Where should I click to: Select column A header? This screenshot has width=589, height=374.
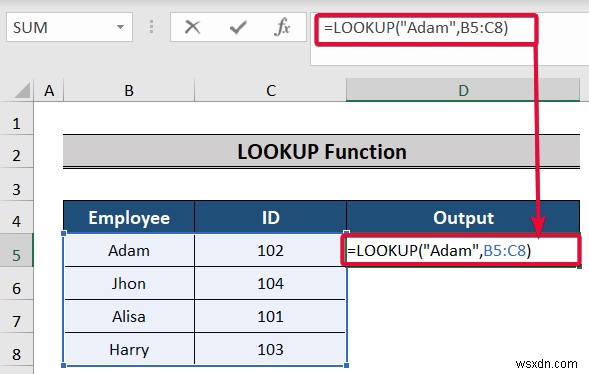[x=49, y=90]
